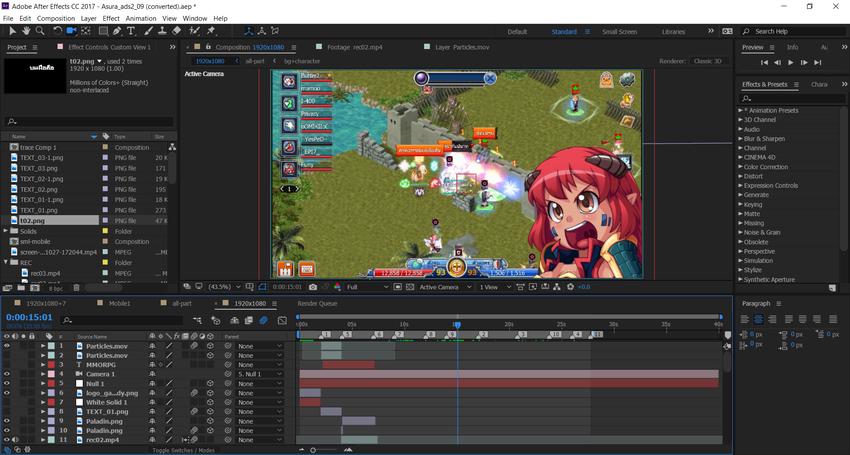Select the Horizontal Type tool
The height and width of the screenshot is (455, 850).
(x=131, y=31)
